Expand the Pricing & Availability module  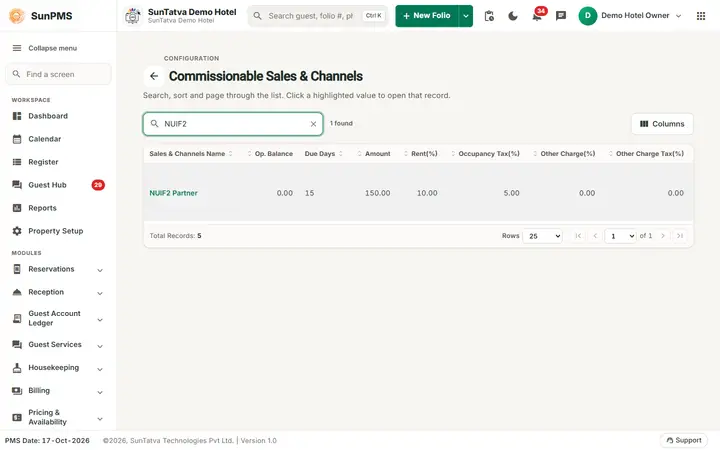click(x=58, y=417)
